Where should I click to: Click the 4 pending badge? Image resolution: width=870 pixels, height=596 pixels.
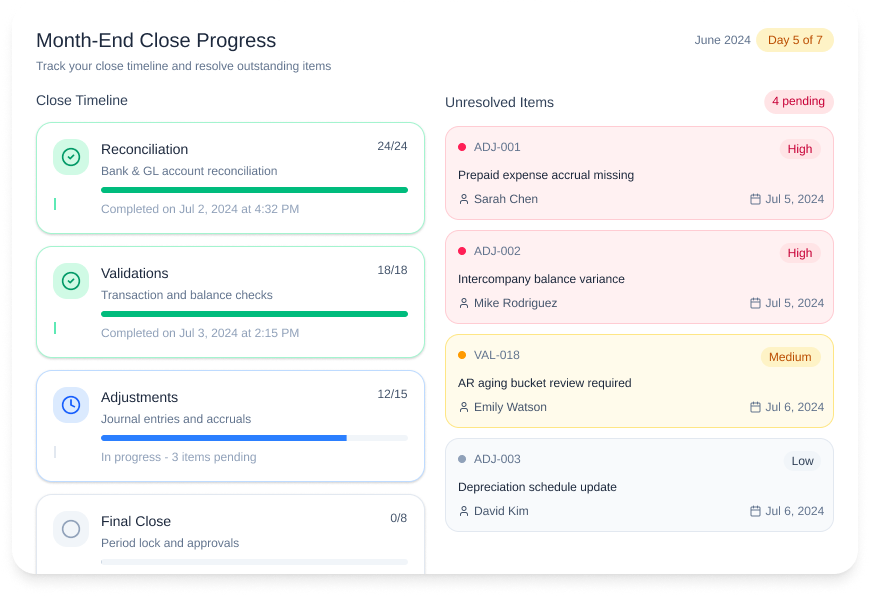pyautogui.click(x=798, y=102)
